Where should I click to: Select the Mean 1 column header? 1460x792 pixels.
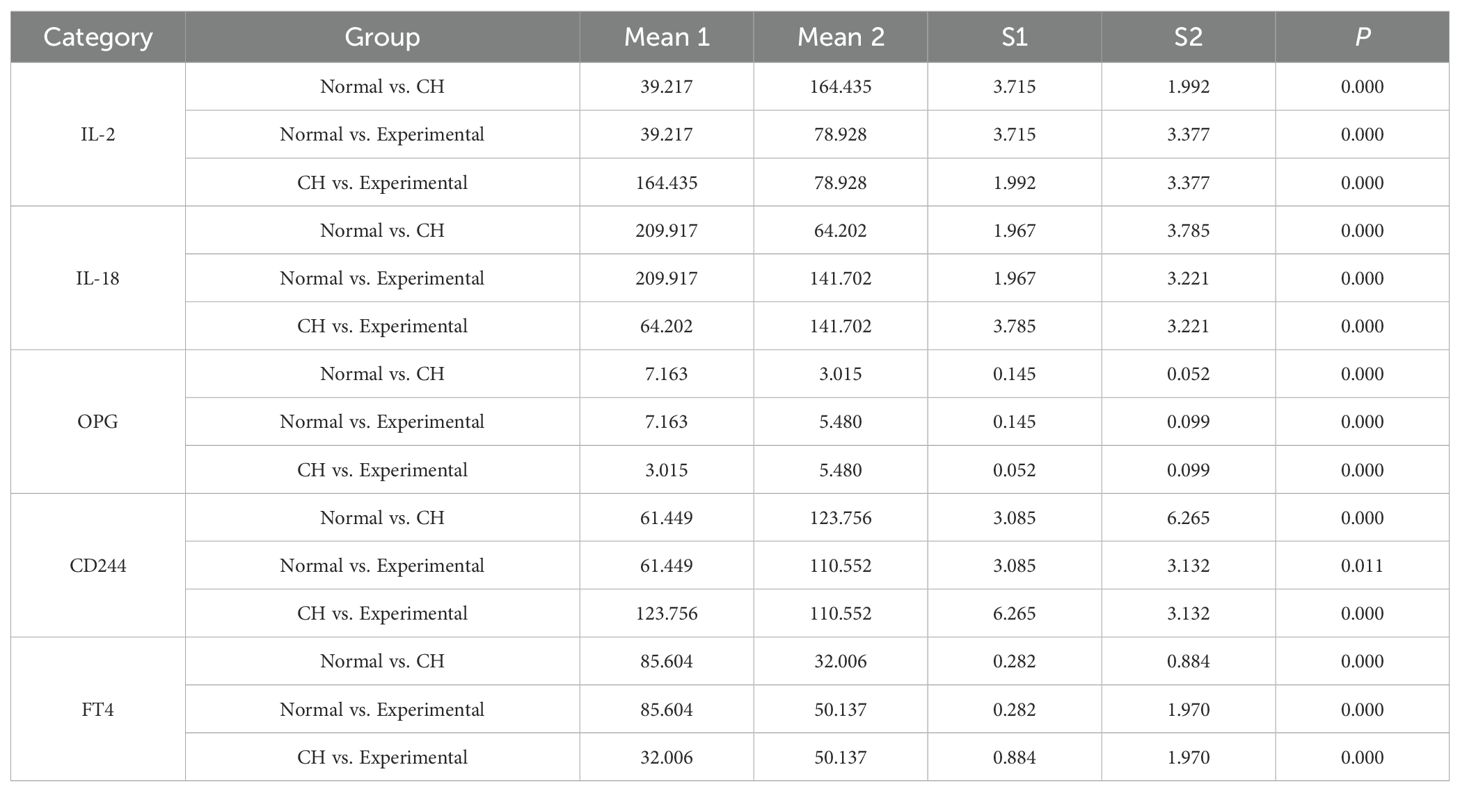pos(666,38)
